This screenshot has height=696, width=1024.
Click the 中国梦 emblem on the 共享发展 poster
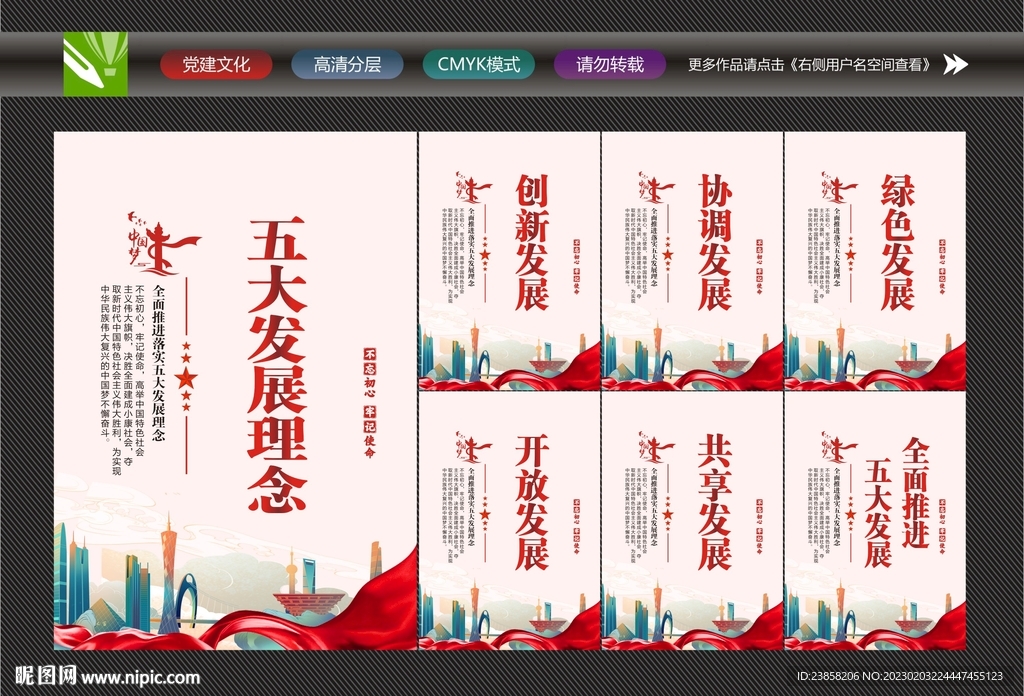pos(656,447)
